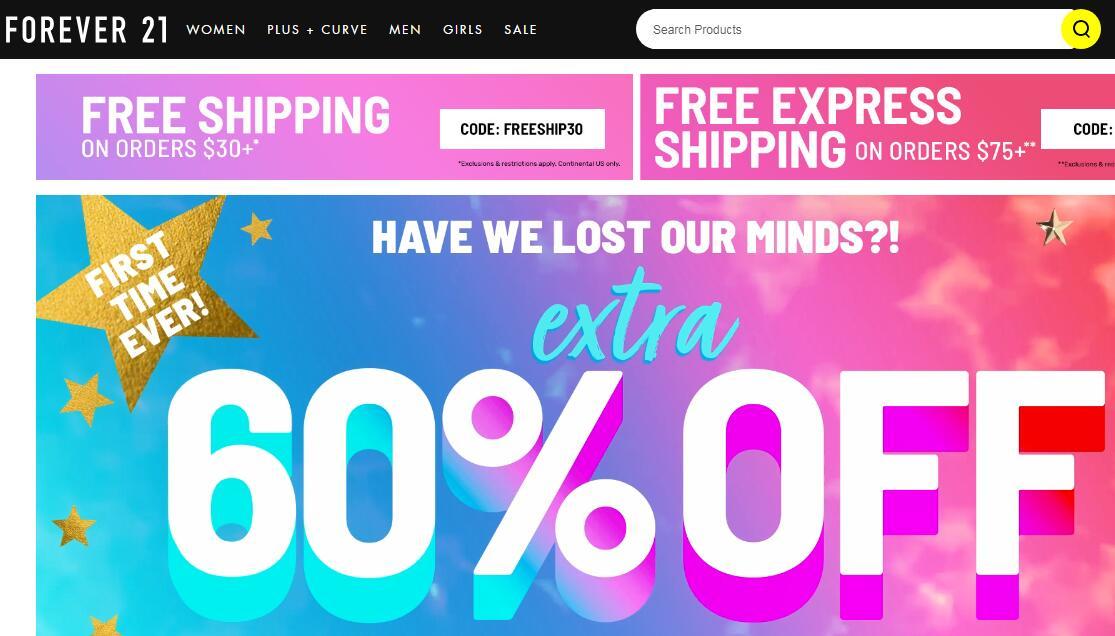Click the express shipping CODE box
Viewport: 1115px width, 636px height.
click(1078, 129)
